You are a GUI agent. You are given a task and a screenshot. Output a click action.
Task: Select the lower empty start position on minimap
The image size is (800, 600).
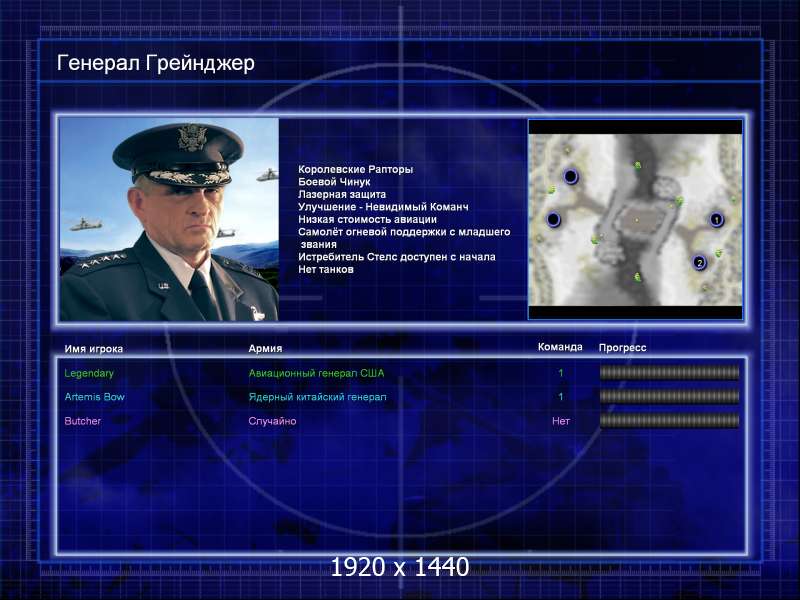point(553,219)
